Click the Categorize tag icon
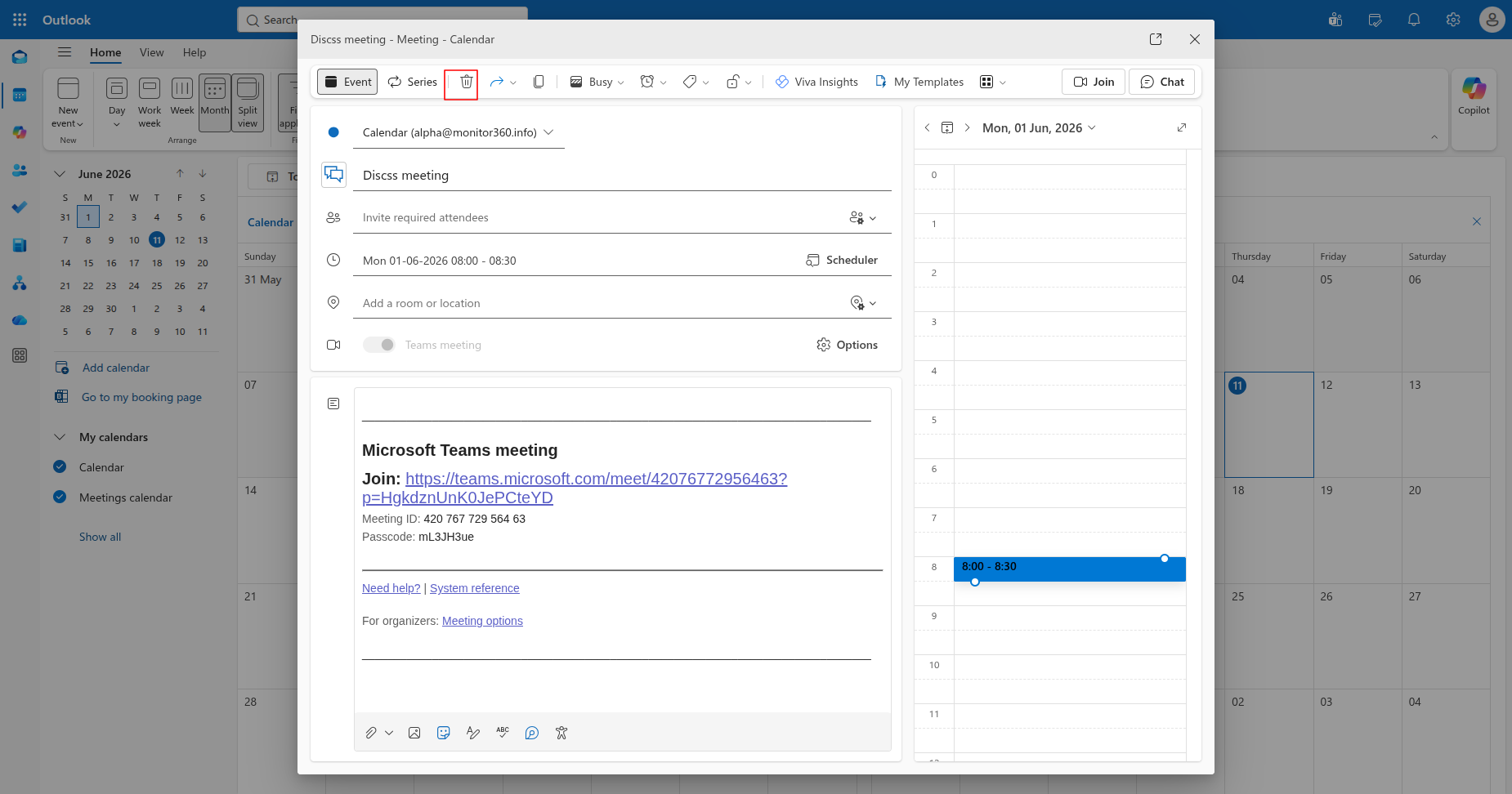 (690, 82)
